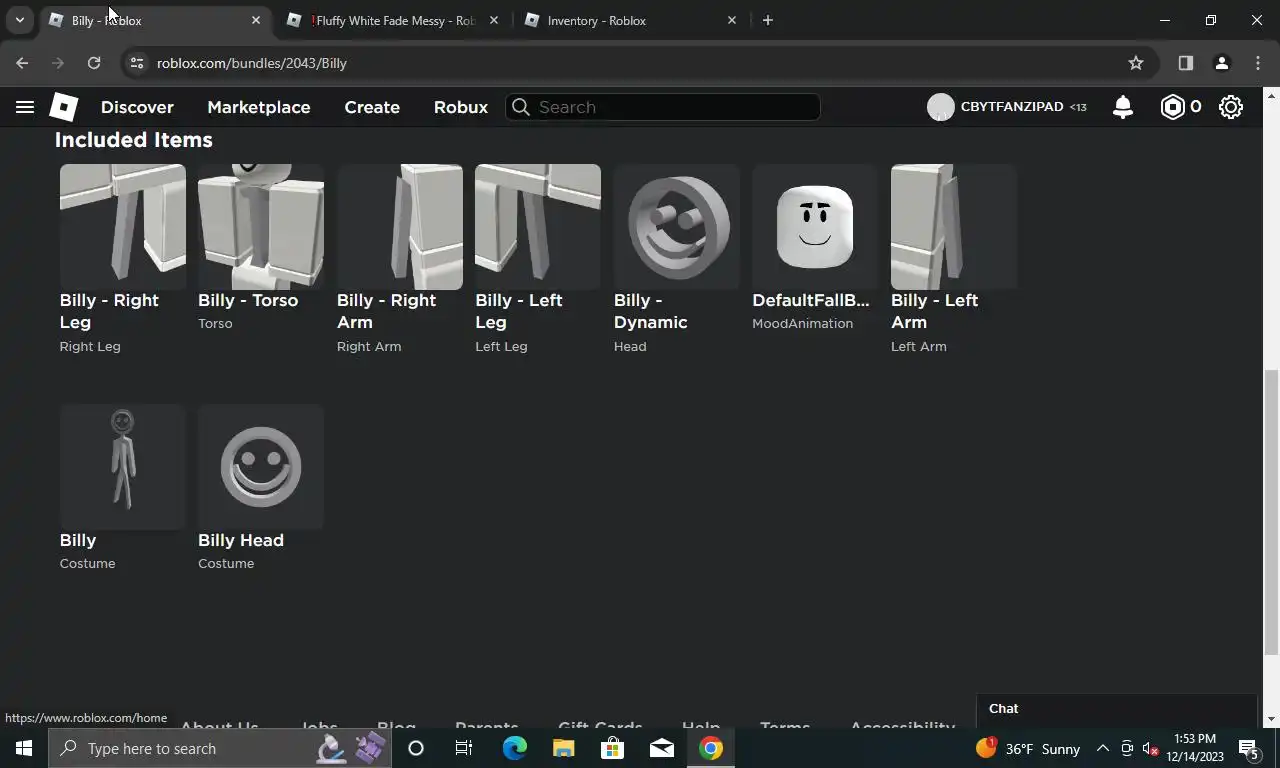This screenshot has height=768, width=1280.
Task: Close the Billy - Roblox tab
Action: pos(256,20)
